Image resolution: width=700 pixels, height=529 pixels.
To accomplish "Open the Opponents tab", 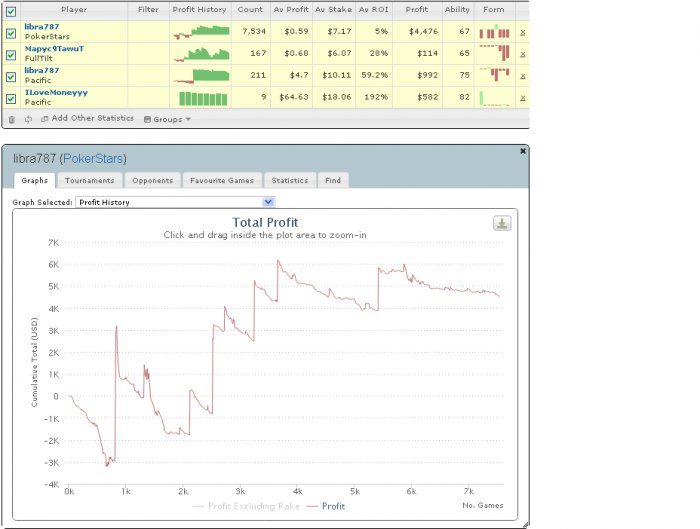I will tap(153, 180).
